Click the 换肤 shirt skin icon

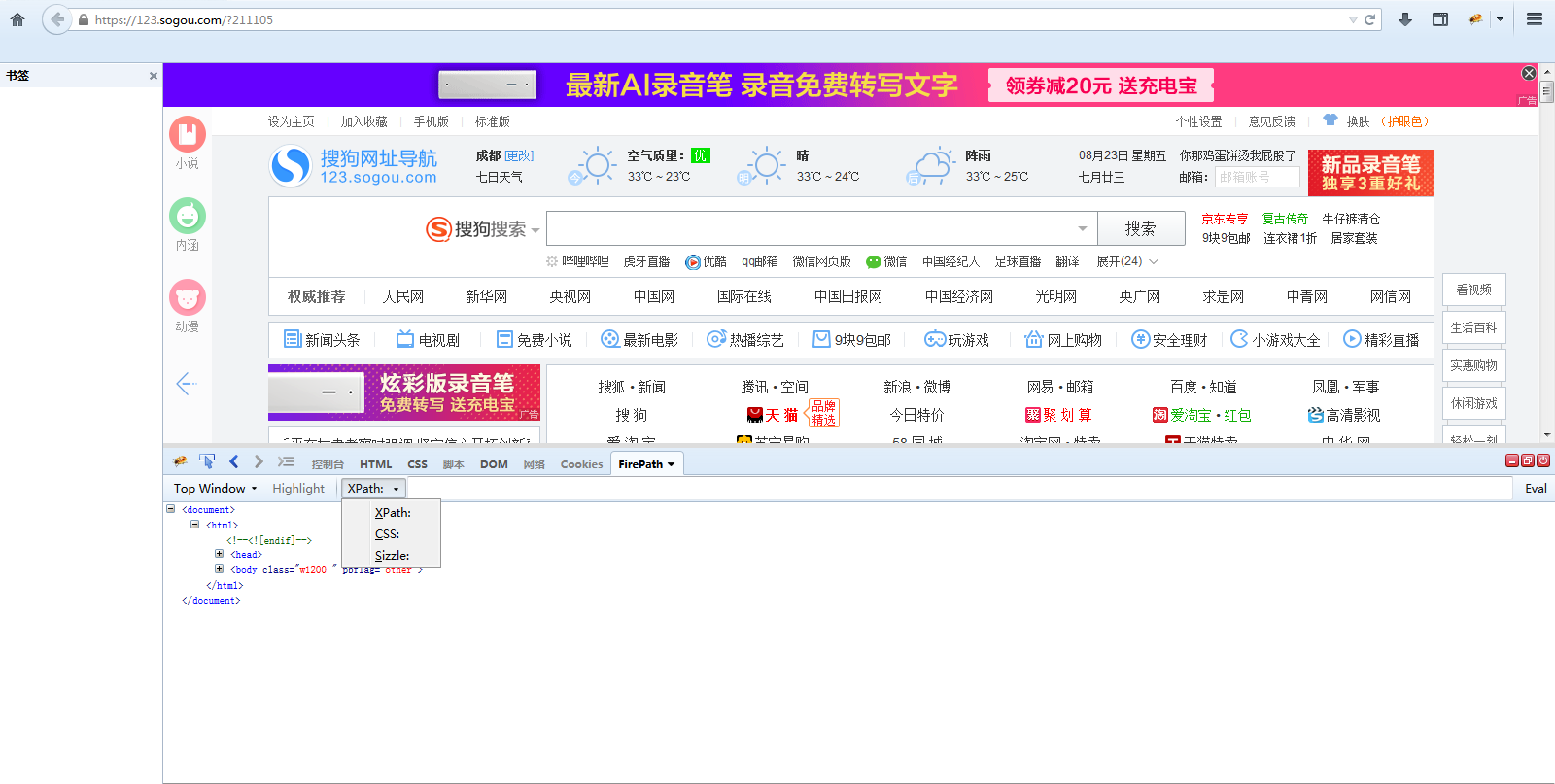(1330, 120)
